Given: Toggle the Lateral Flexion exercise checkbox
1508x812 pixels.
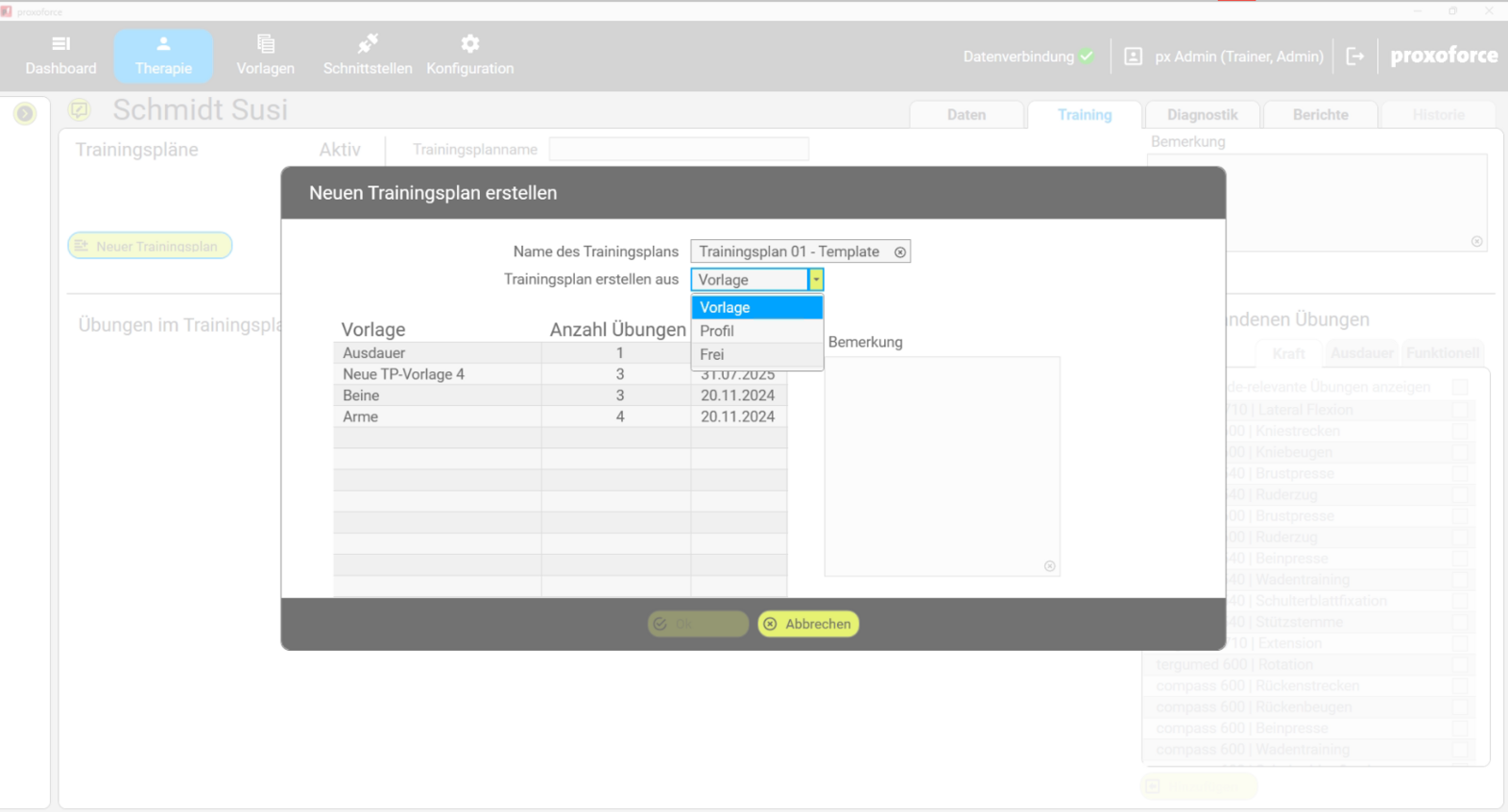Looking at the screenshot, I should click(1460, 410).
